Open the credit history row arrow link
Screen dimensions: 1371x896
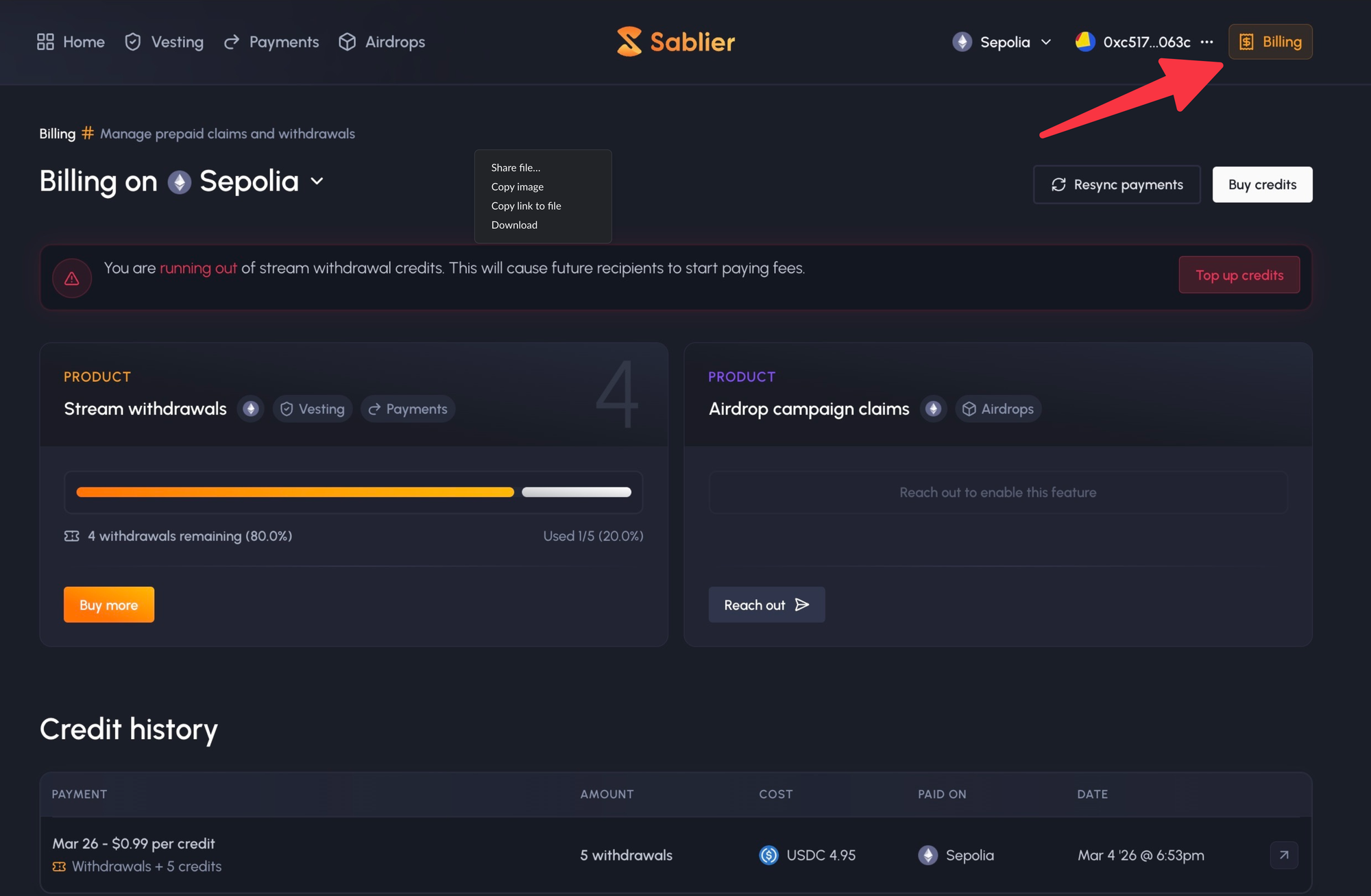pos(1283,855)
